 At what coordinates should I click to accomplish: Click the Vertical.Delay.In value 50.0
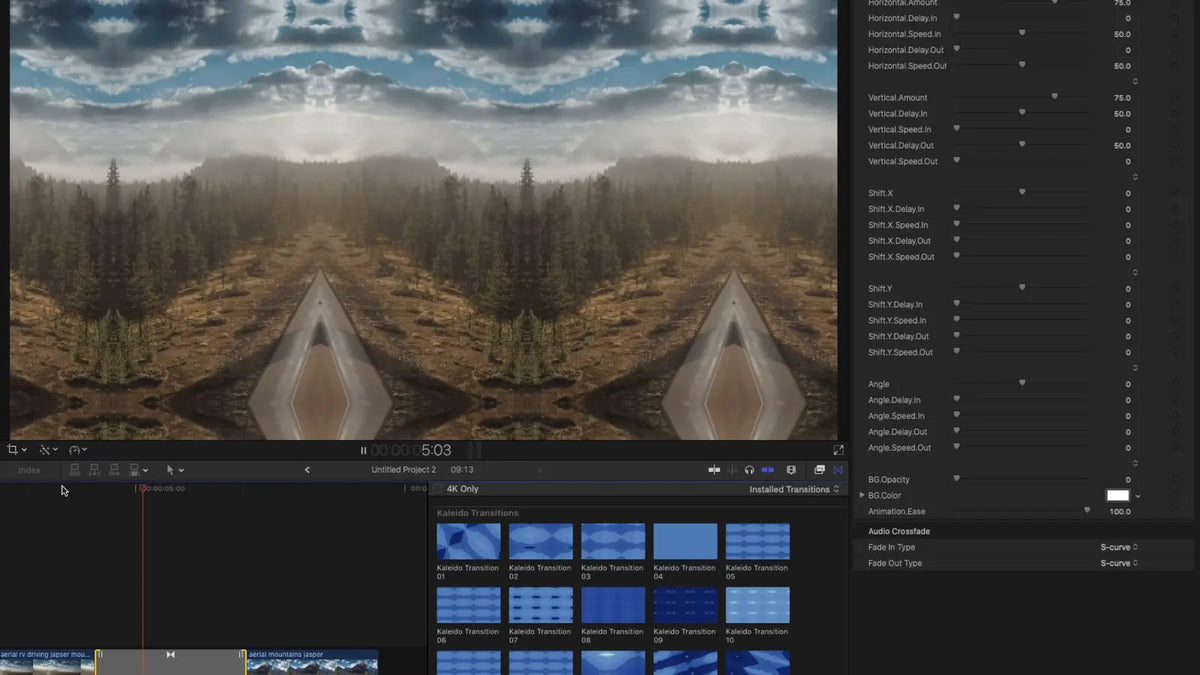(x=1122, y=114)
